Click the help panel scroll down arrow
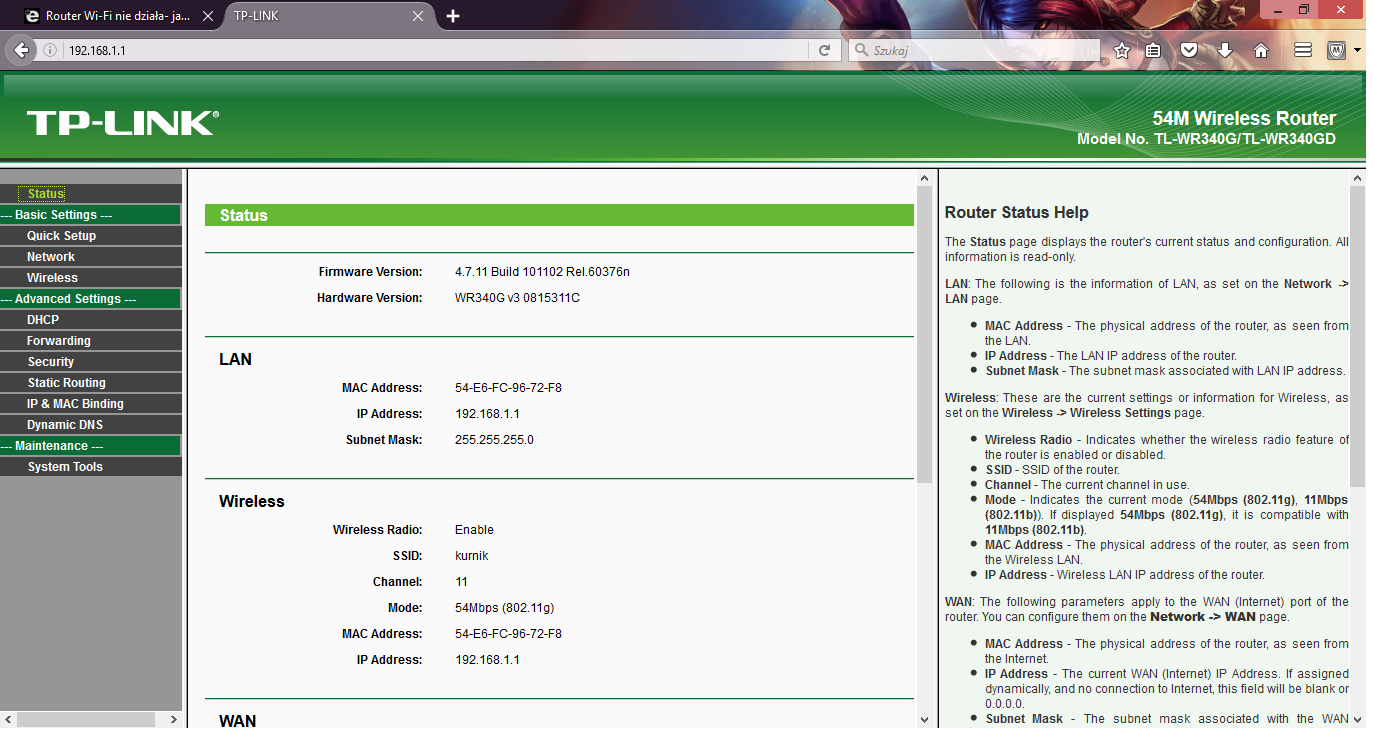This screenshot has height=752, width=1374. pyautogui.click(x=1357, y=718)
